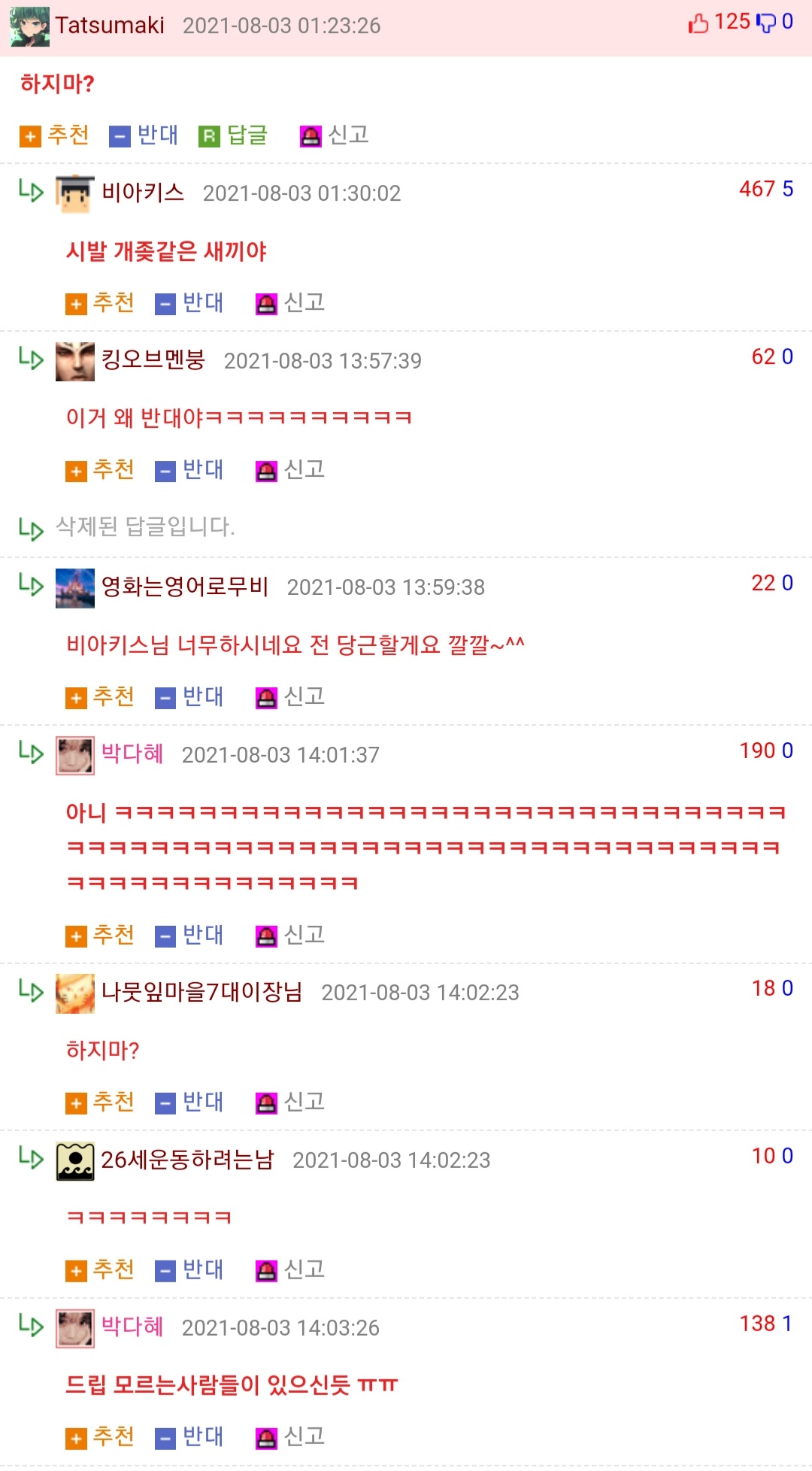The width and height of the screenshot is (812, 1471).
Task: Open Tatsumaki's profile avatar
Action: click(x=30, y=27)
